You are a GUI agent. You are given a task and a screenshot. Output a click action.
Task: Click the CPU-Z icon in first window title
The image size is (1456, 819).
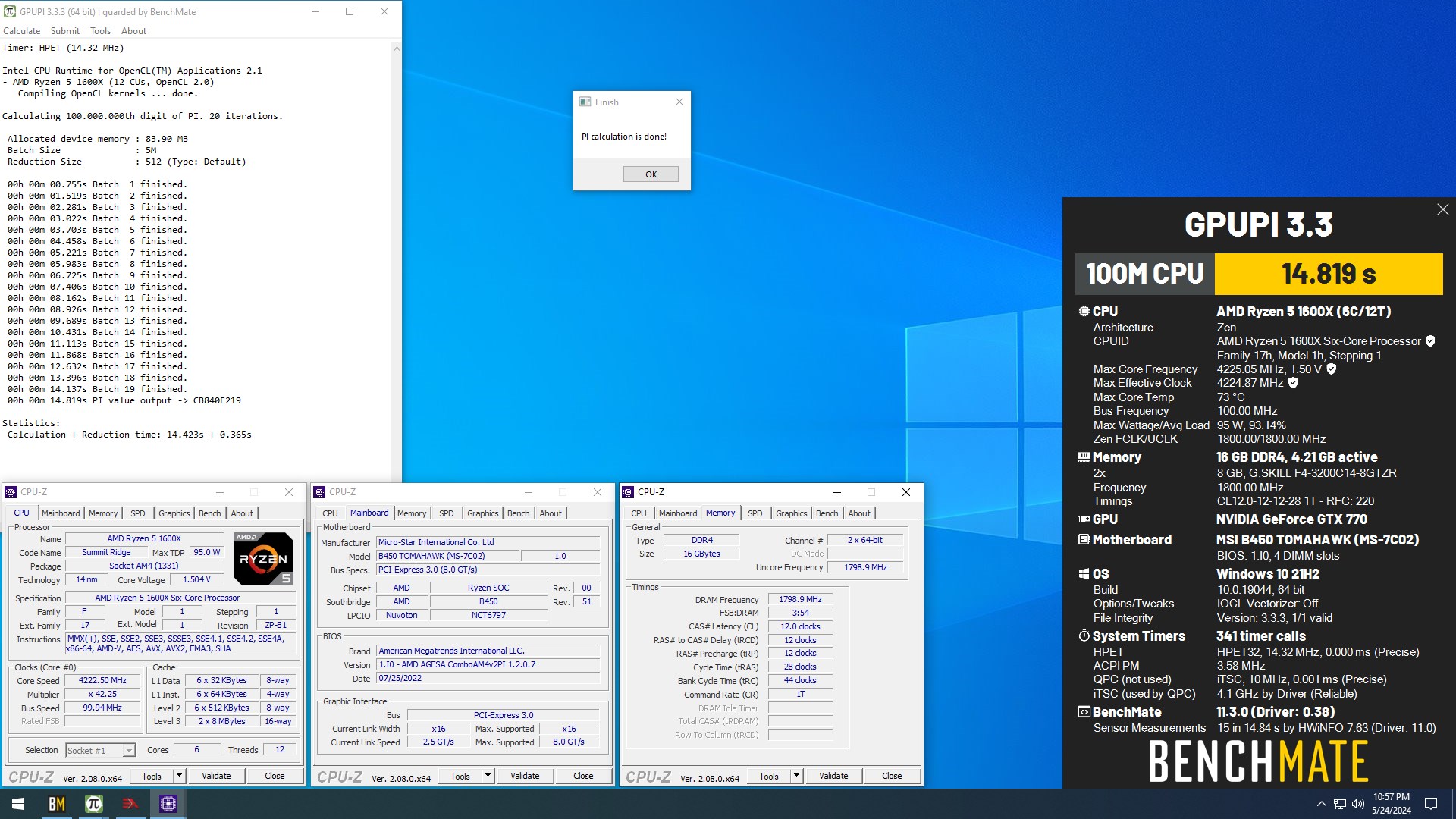11,492
